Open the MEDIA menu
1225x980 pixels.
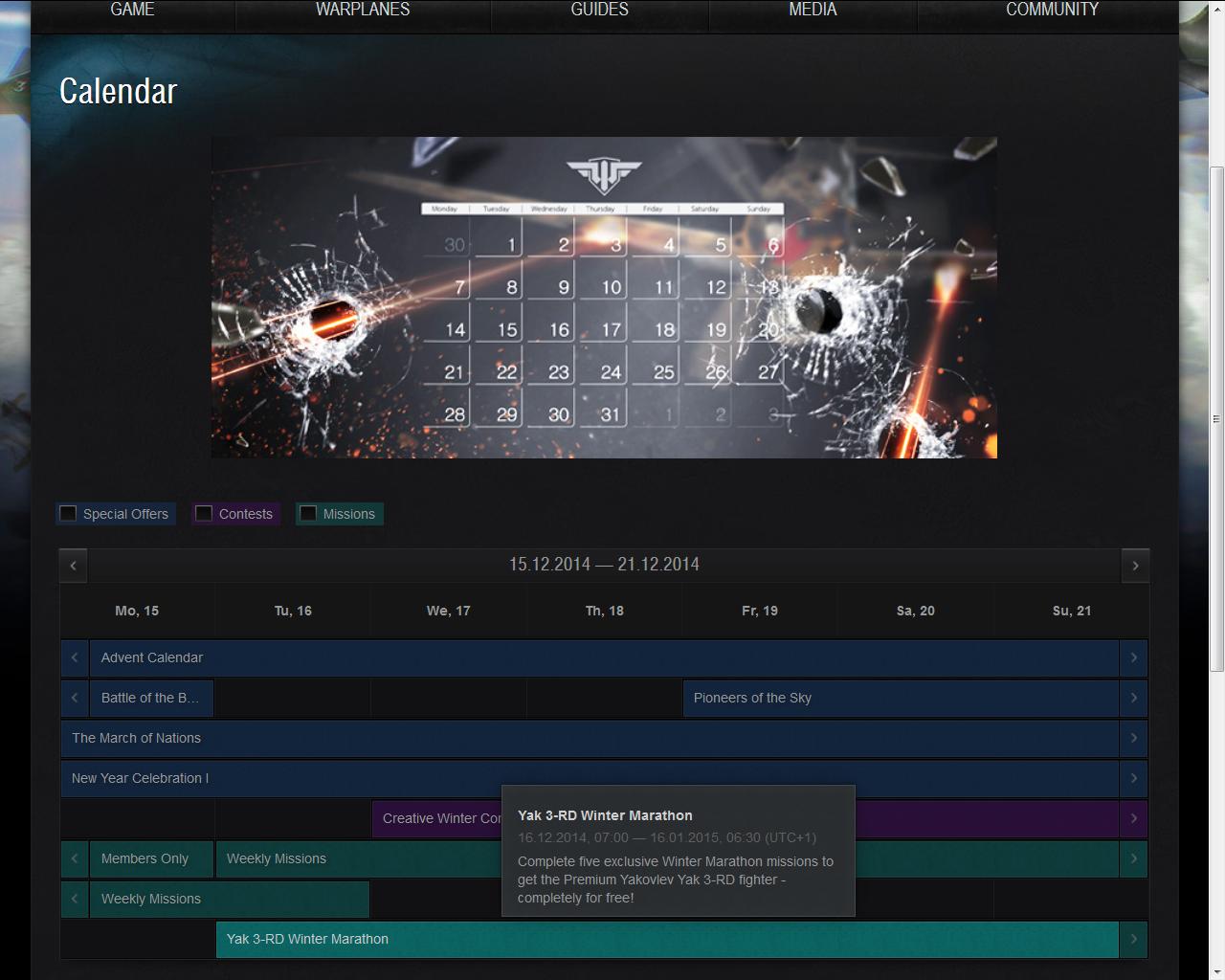(813, 11)
